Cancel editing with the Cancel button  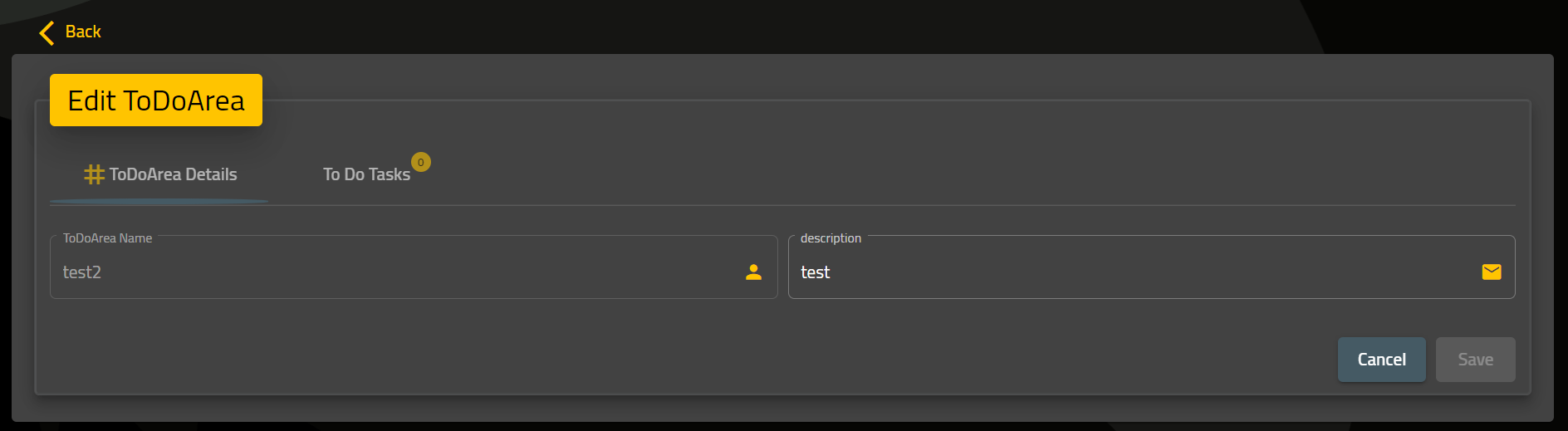[1381, 360]
